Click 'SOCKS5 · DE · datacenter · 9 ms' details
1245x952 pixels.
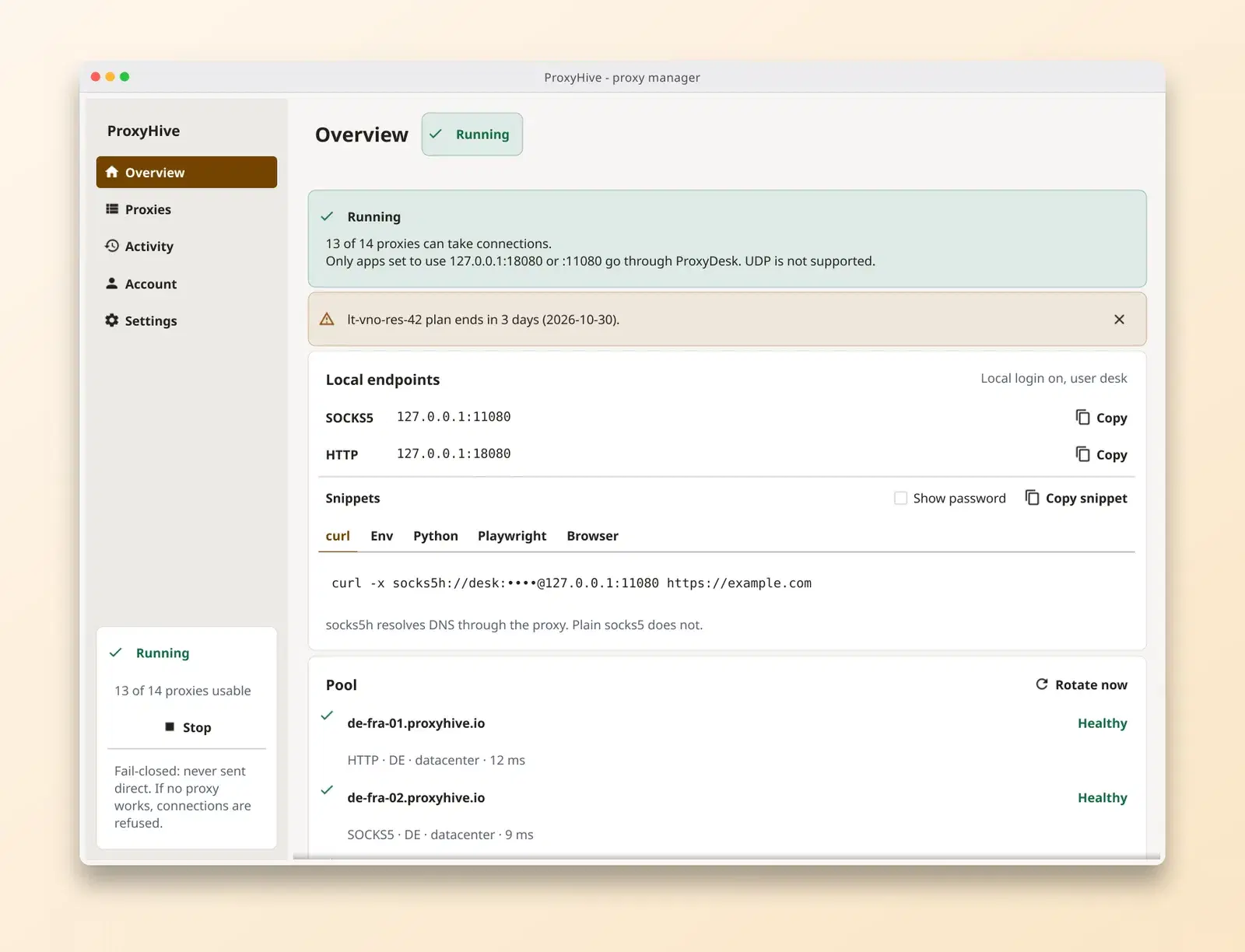pyautogui.click(x=440, y=835)
